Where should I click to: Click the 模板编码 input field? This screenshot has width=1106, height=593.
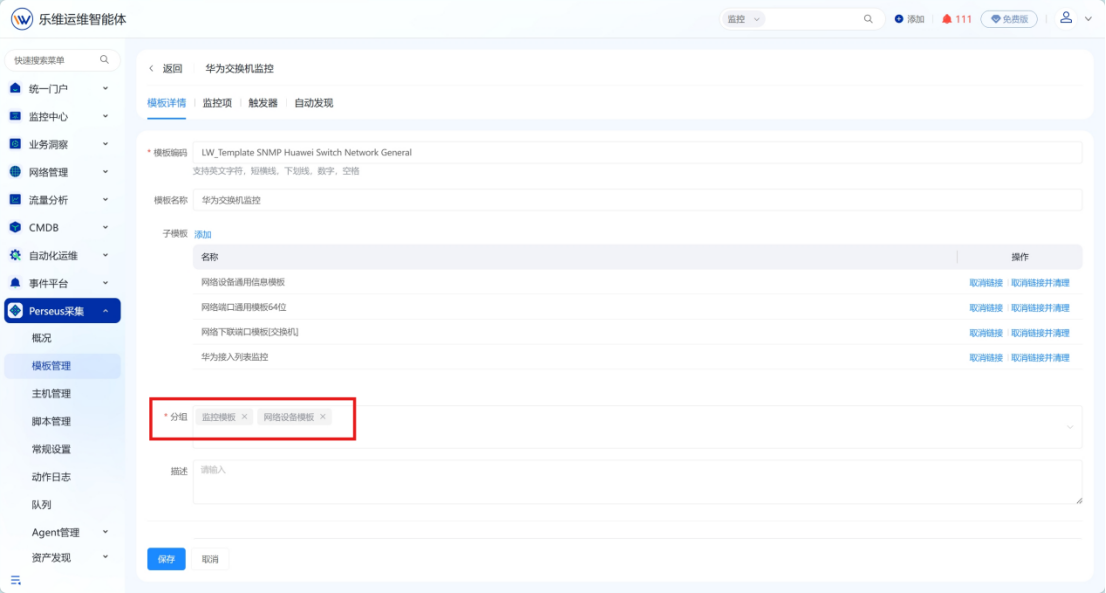click(638, 152)
